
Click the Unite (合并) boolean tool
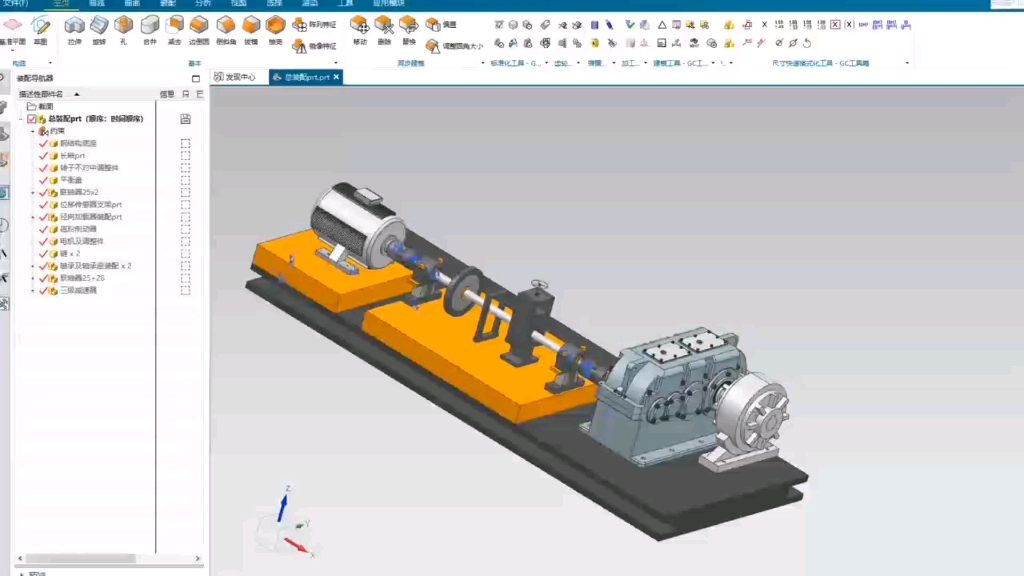tap(149, 27)
